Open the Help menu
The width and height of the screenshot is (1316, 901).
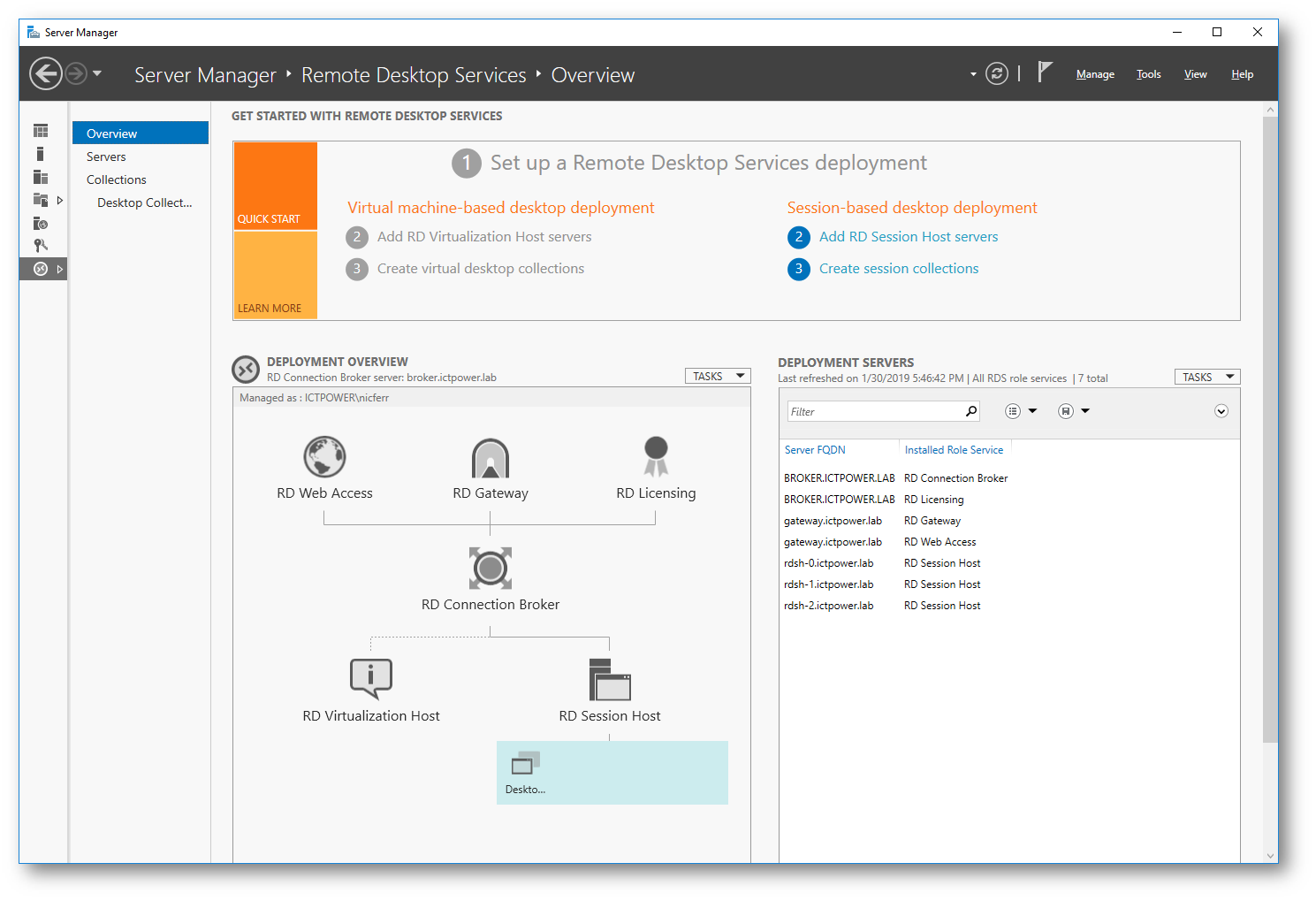click(1242, 74)
